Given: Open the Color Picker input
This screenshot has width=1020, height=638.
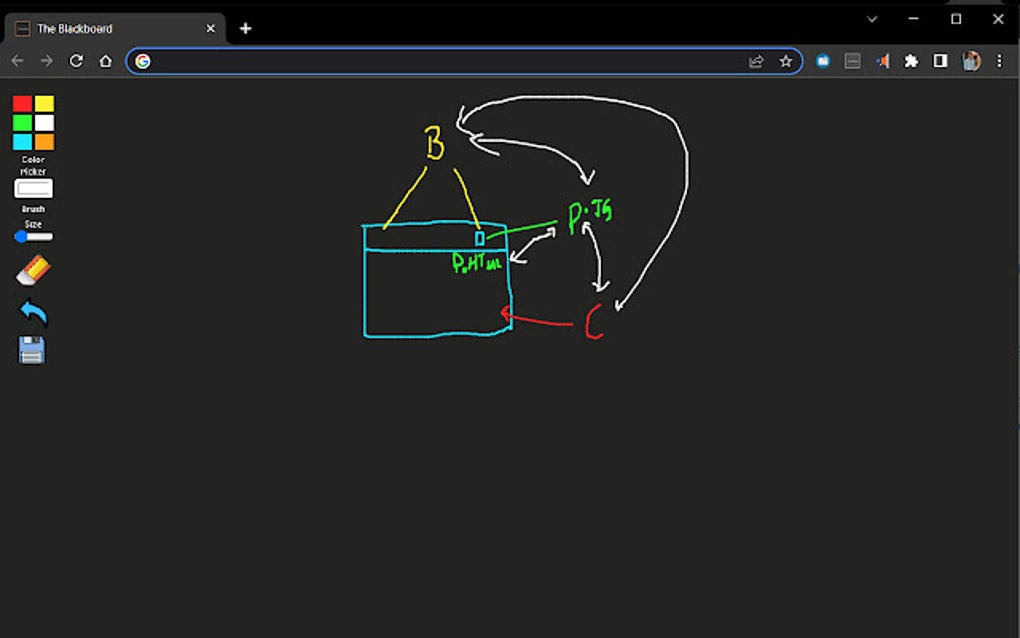Looking at the screenshot, I should [x=33, y=188].
